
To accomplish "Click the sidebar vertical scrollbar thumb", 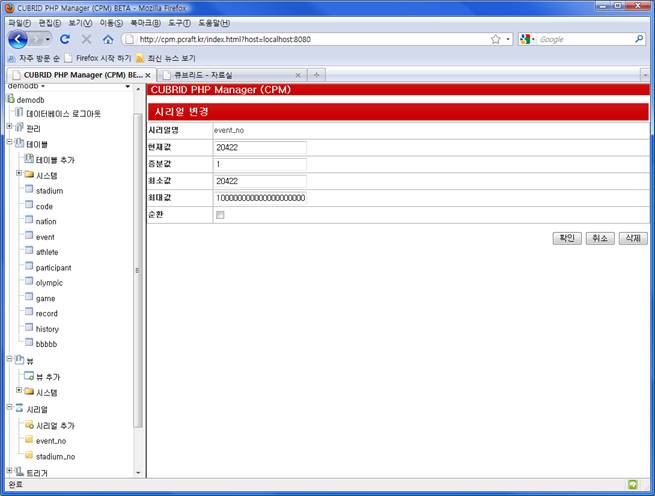I will (138, 270).
